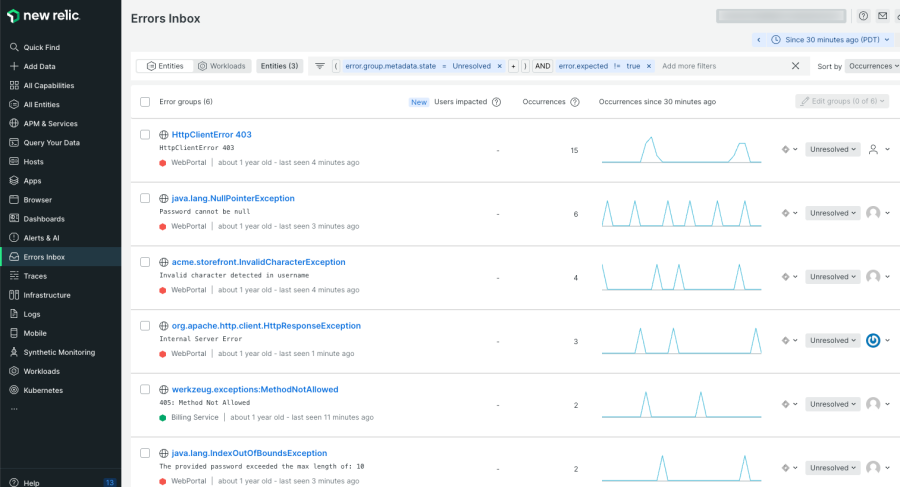Open org.apache.http.client.HttpResponseException link
Image resolution: width=900 pixels, height=487 pixels.
tap(266, 326)
